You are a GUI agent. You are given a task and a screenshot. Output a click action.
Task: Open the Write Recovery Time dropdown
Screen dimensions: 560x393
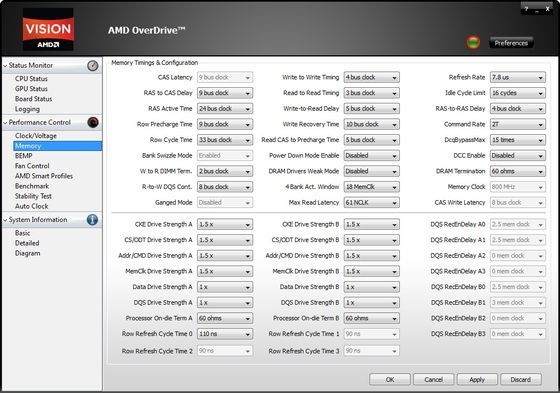pyautogui.click(x=371, y=124)
